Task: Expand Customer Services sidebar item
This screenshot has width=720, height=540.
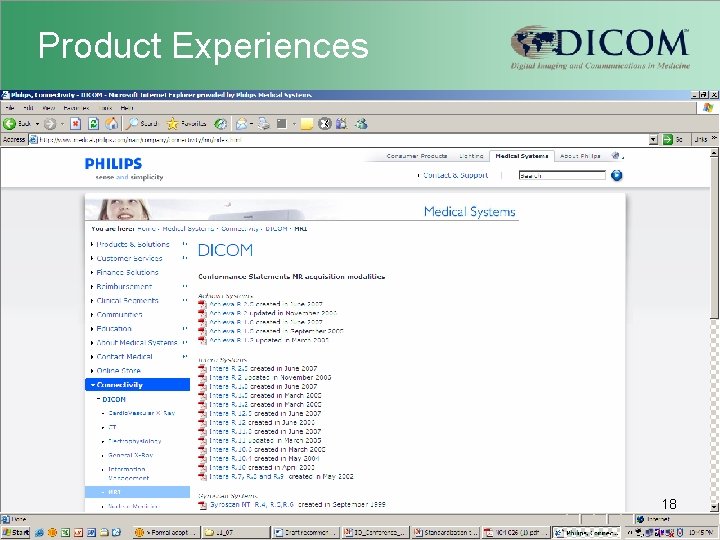Action: (x=185, y=258)
